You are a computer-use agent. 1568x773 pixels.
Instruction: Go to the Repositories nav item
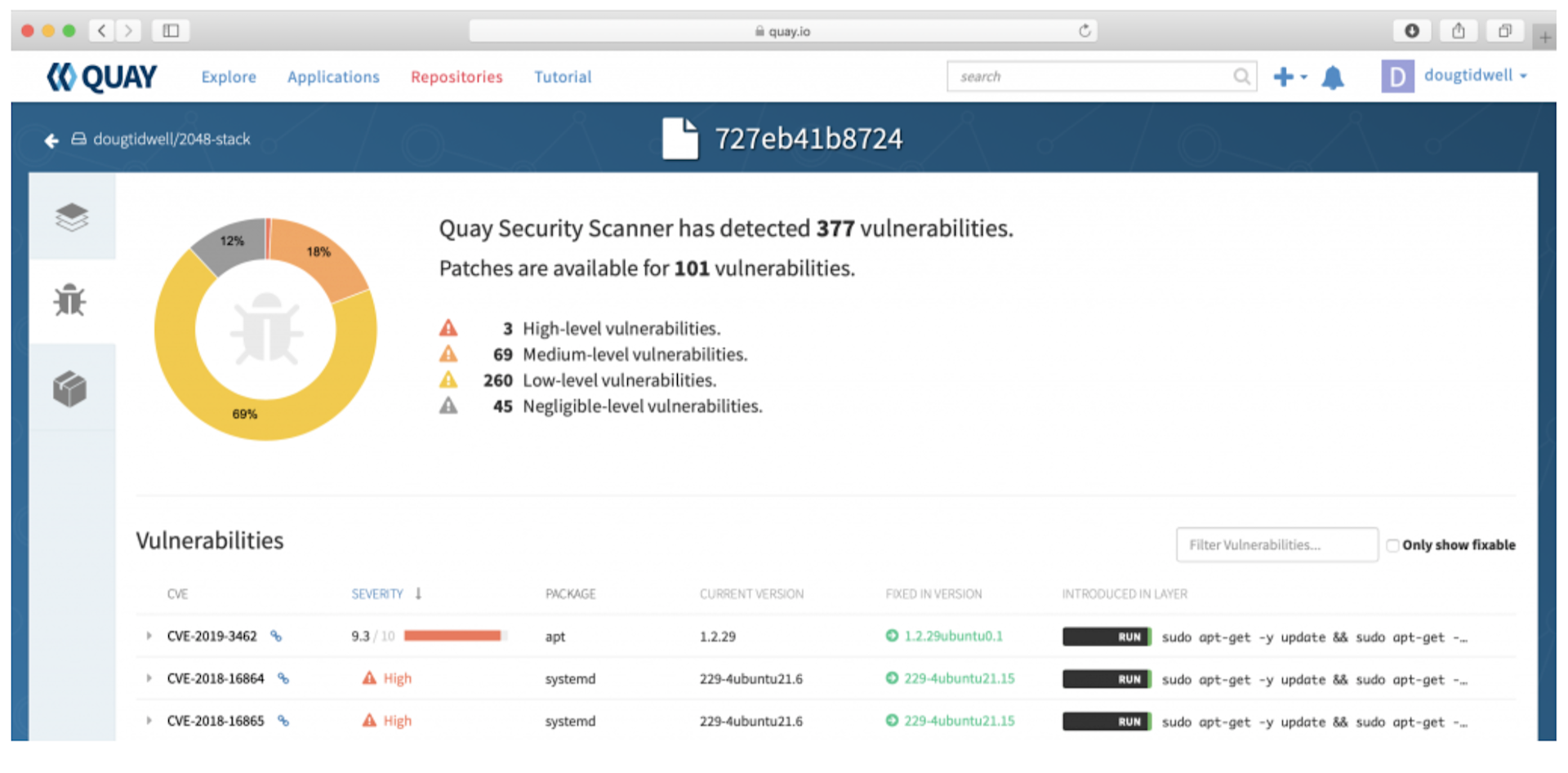[x=457, y=77]
